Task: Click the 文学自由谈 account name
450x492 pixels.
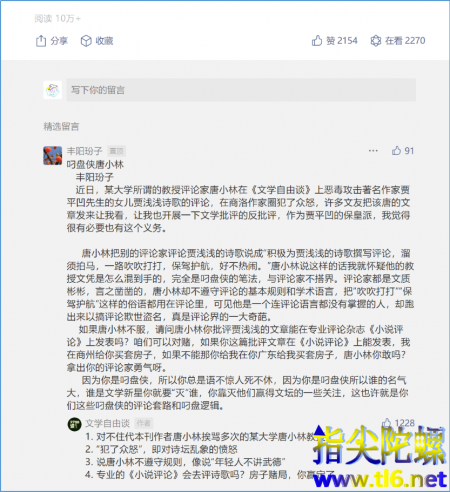Action: [107, 423]
